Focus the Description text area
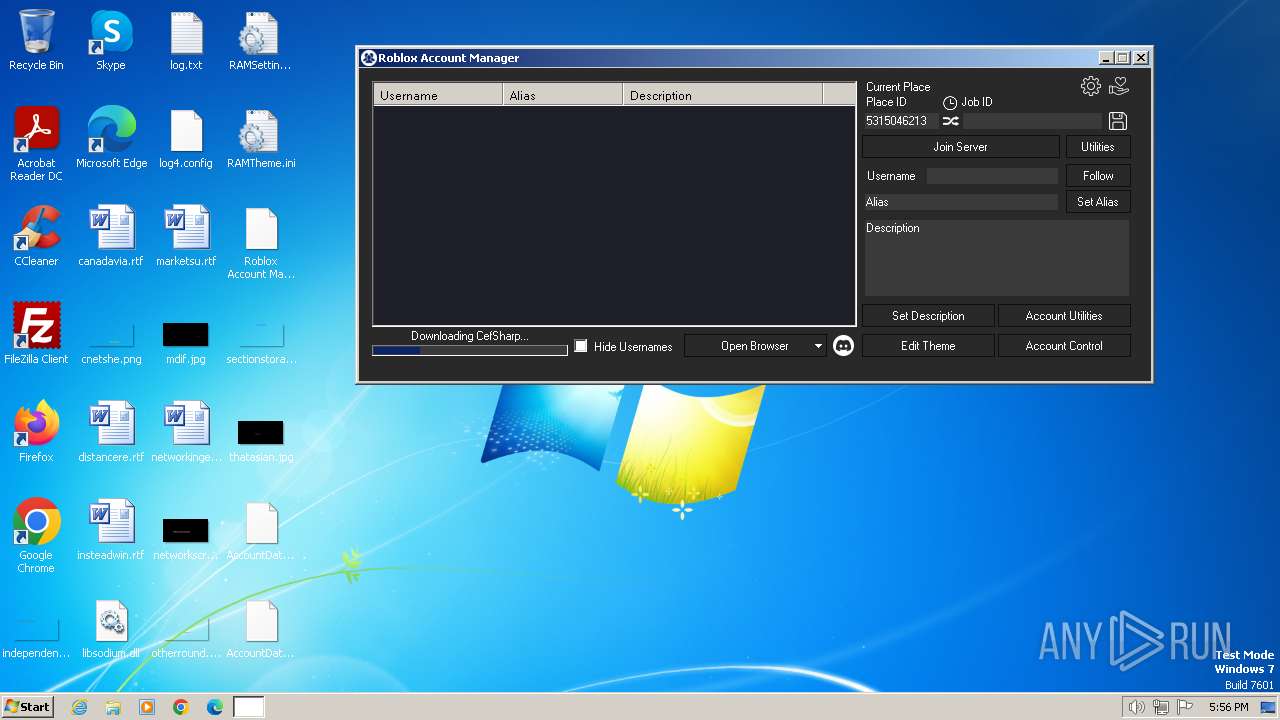Image resolution: width=1280 pixels, height=720 pixels. 996,257
